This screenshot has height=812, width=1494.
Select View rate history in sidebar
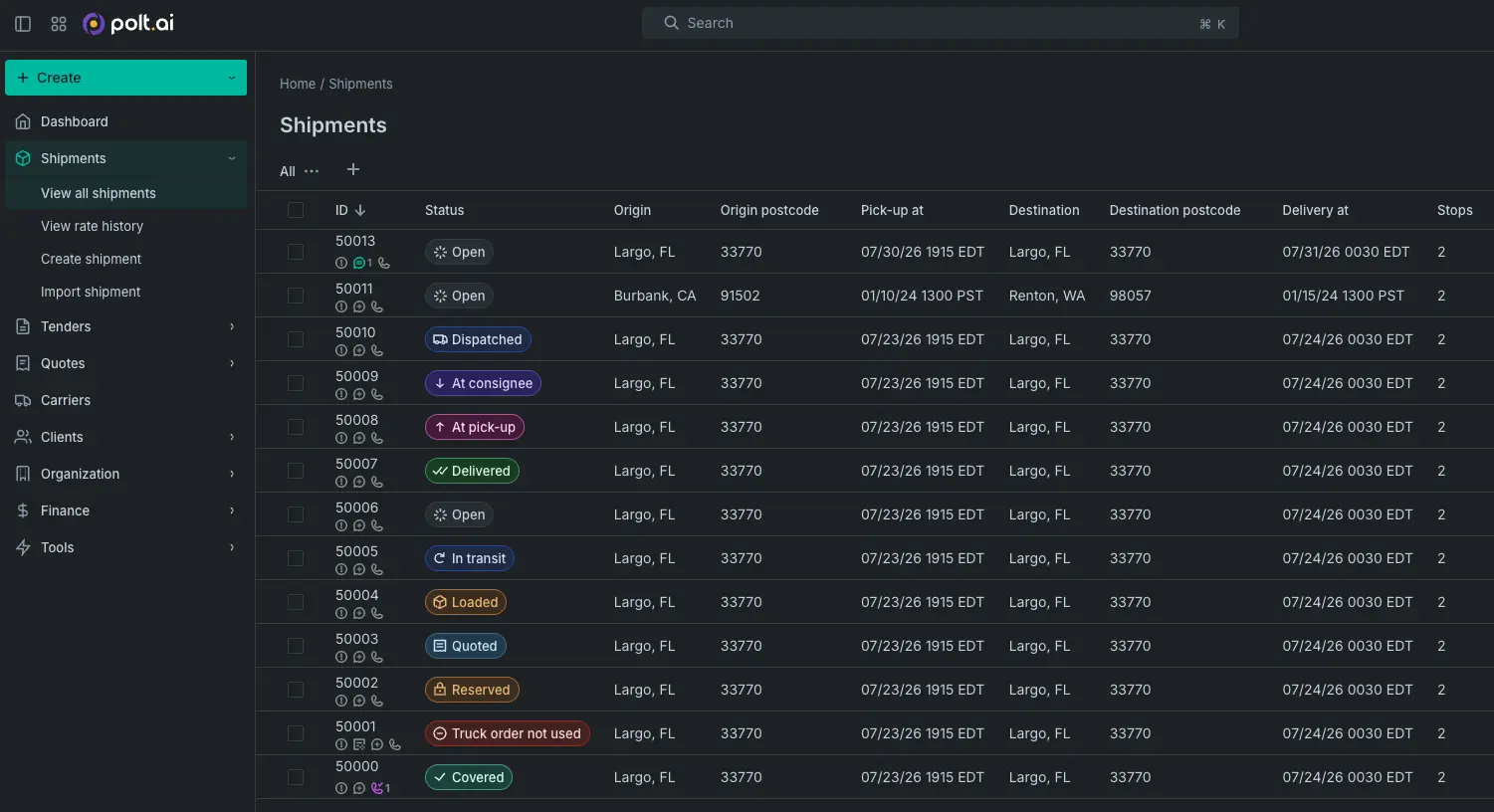(92, 226)
